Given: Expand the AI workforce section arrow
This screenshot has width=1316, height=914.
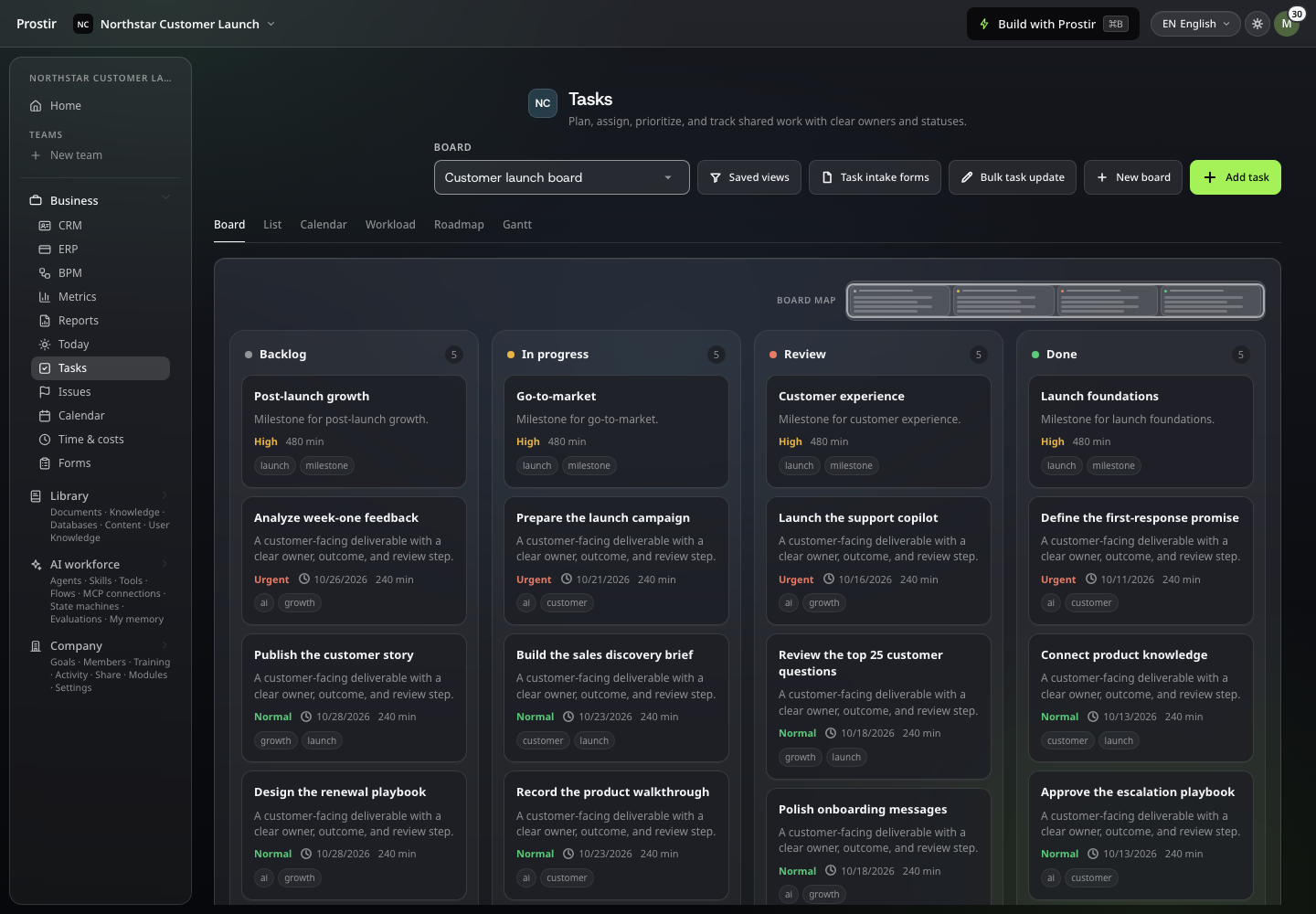Looking at the screenshot, I should pyautogui.click(x=164, y=564).
